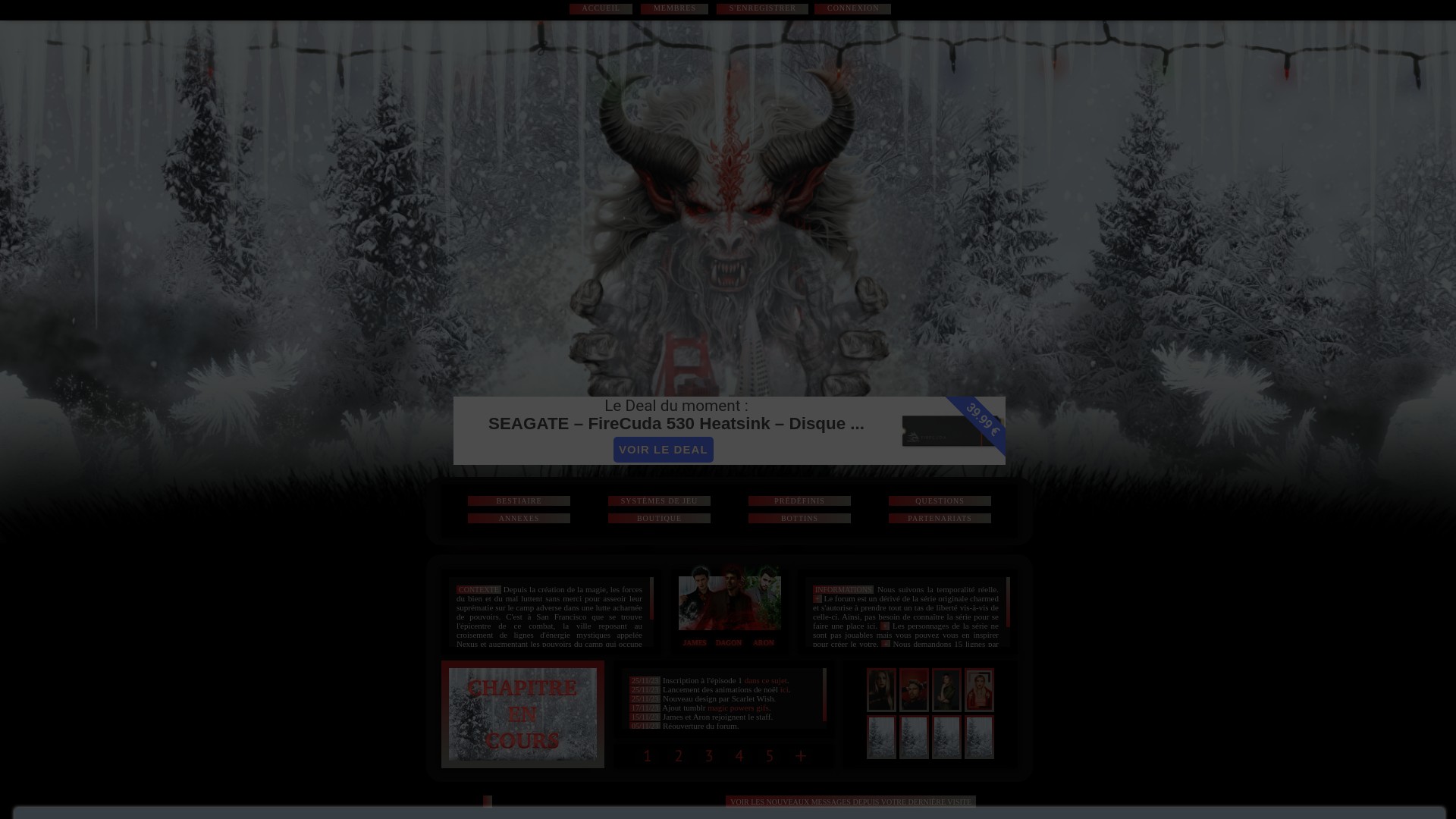Open Aron staff profile link

(x=764, y=643)
